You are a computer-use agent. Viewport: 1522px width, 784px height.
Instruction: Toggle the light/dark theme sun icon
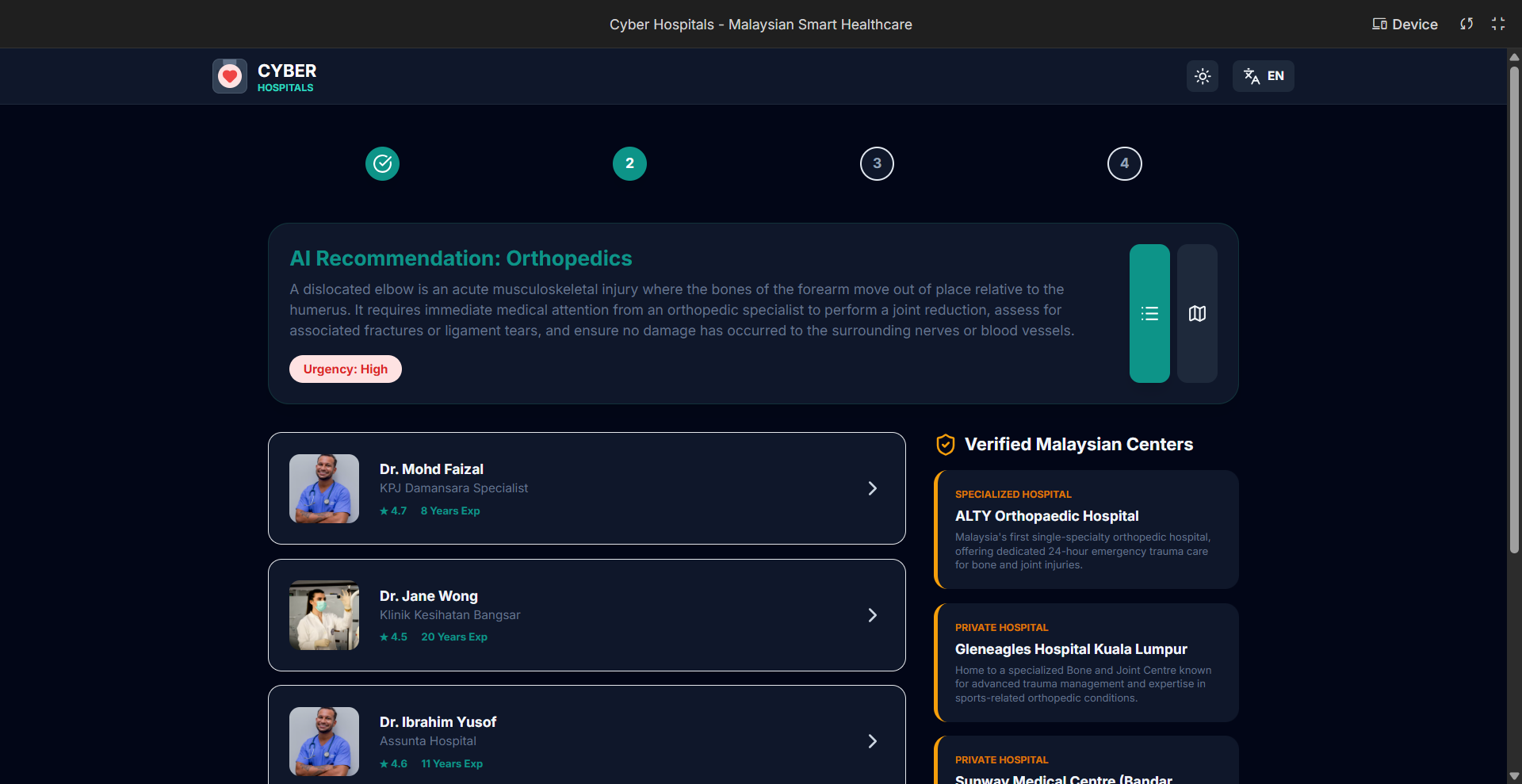[x=1202, y=76]
